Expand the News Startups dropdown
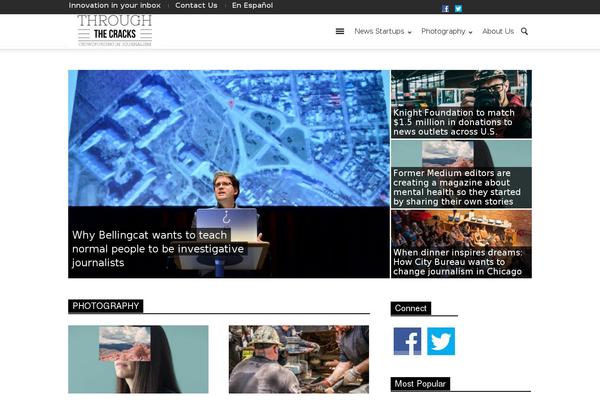 tap(383, 31)
